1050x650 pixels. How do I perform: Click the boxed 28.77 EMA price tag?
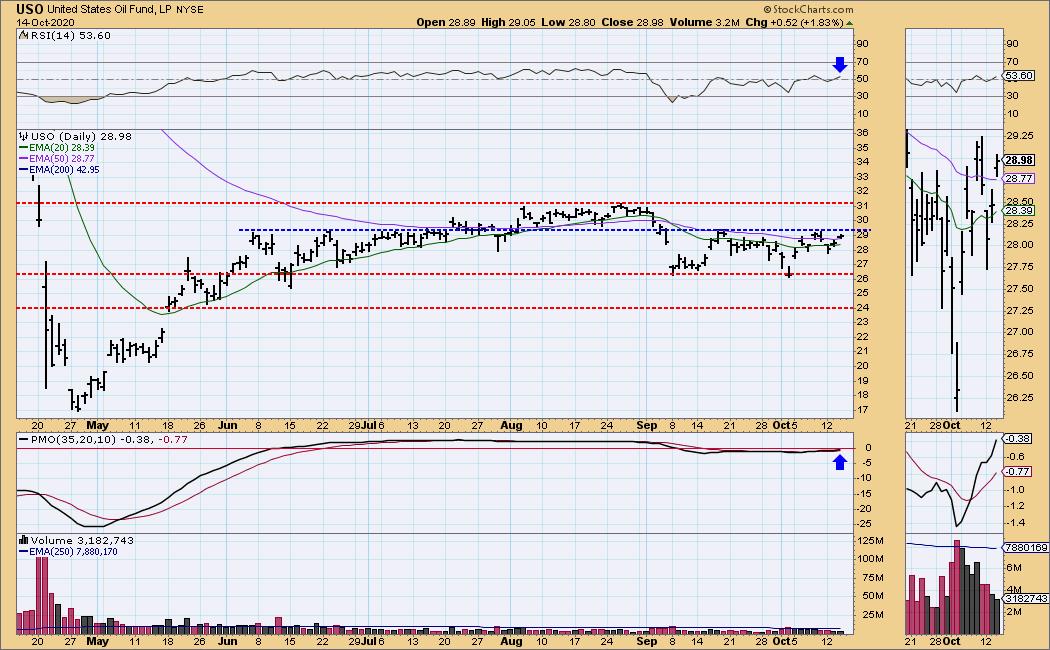click(1019, 178)
